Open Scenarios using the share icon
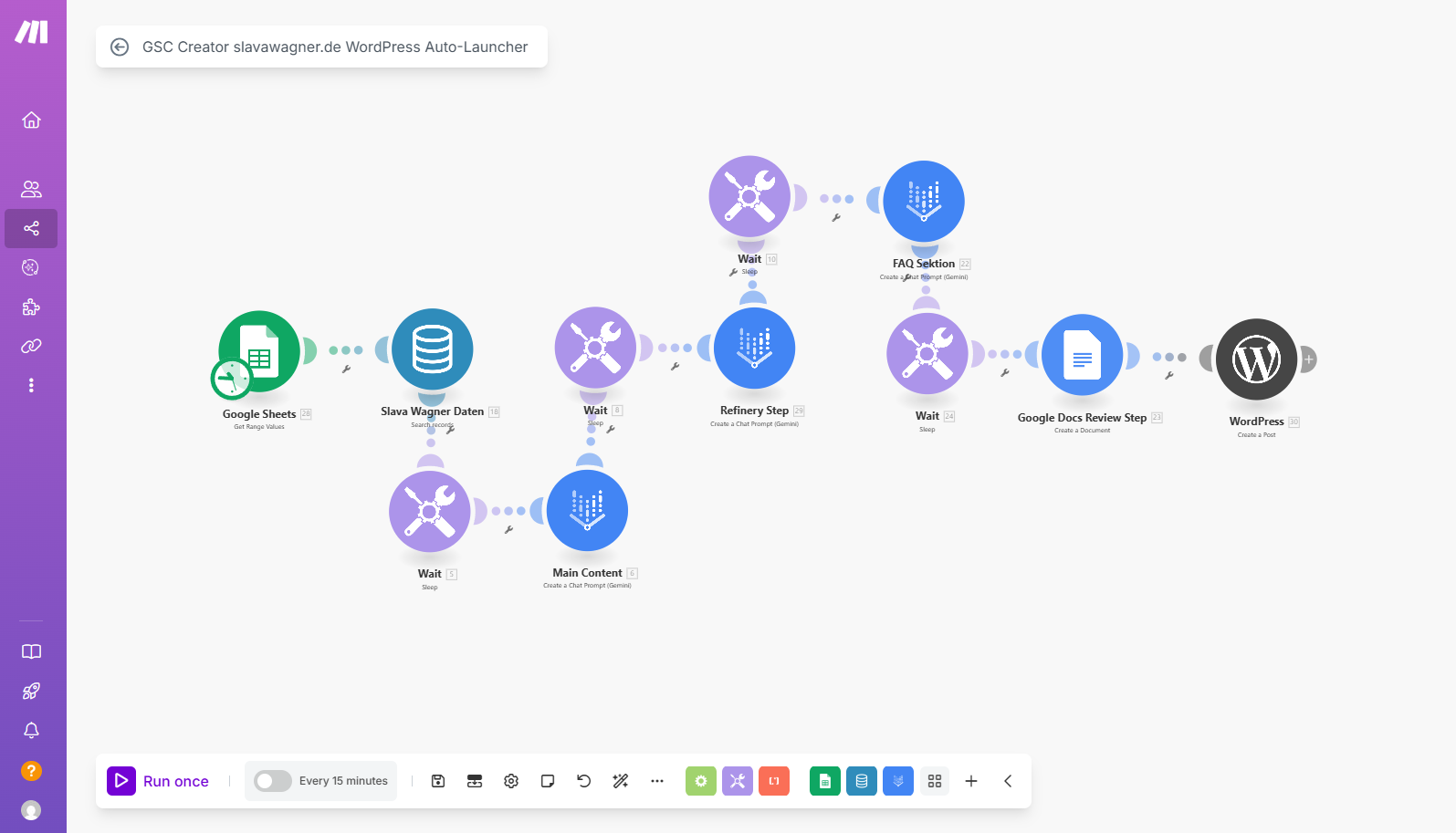The image size is (1456, 833). tap(31, 228)
